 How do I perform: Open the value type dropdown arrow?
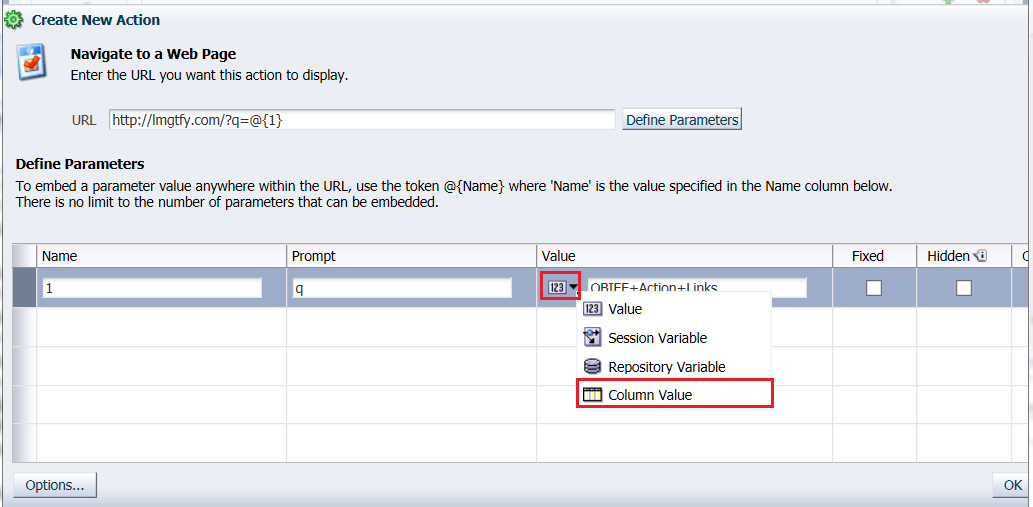pos(573,288)
